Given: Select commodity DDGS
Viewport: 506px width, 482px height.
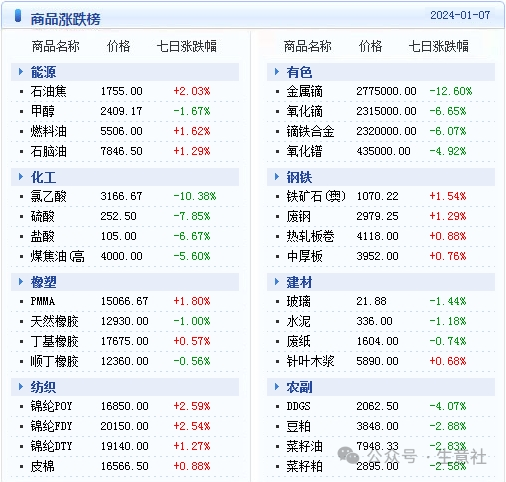Looking at the screenshot, I should tap(299, 406).
